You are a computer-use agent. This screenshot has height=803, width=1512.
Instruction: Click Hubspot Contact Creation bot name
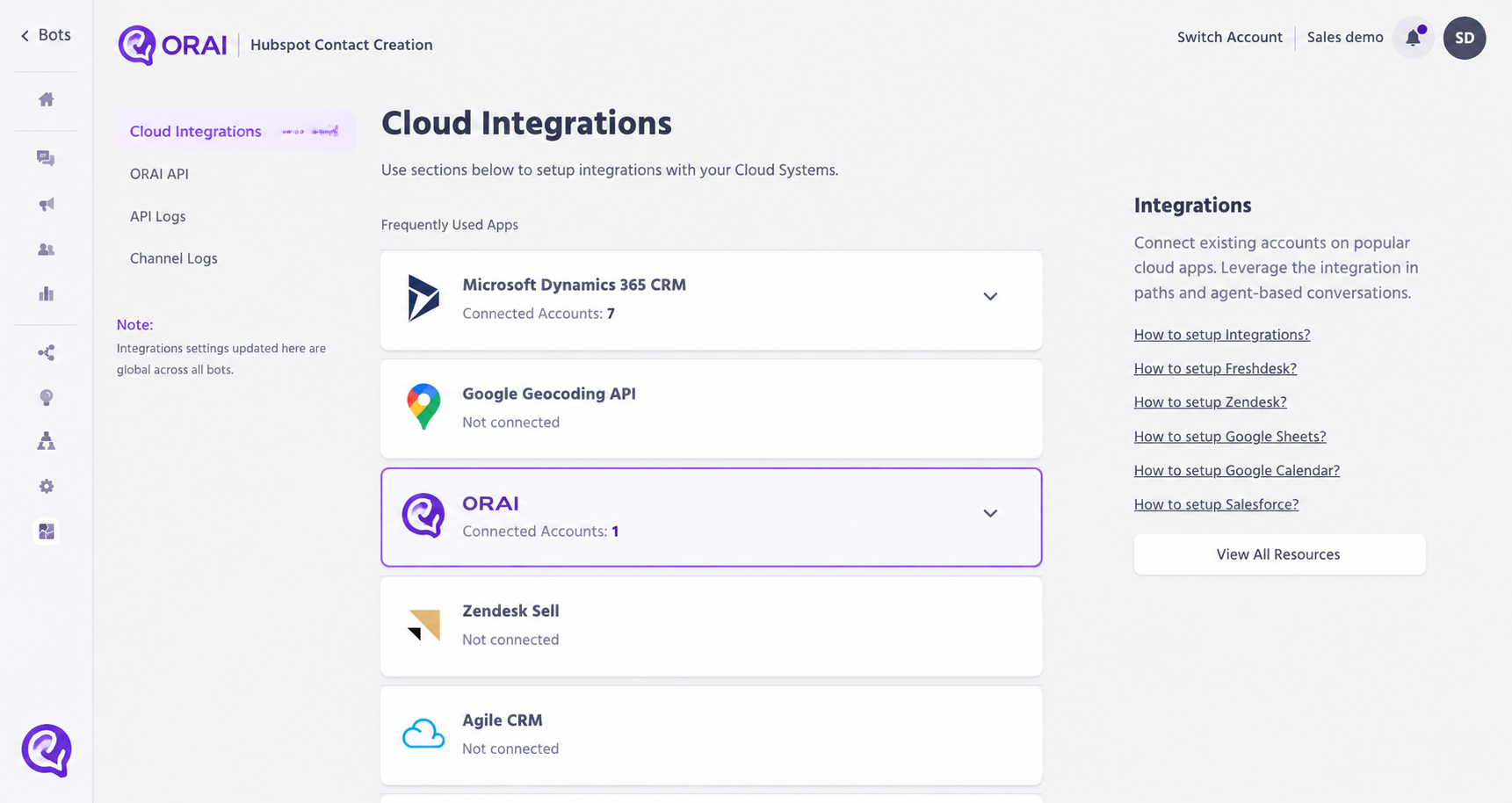(342, 45)
